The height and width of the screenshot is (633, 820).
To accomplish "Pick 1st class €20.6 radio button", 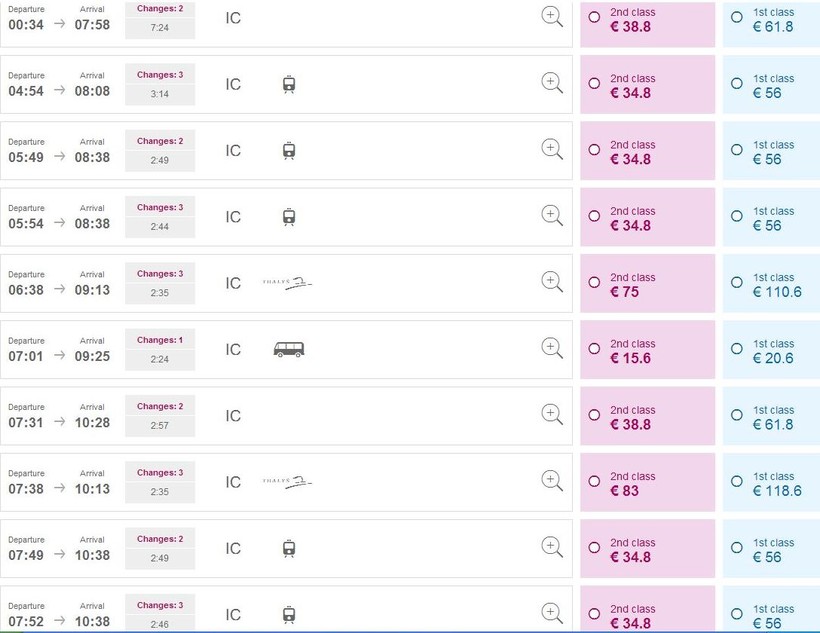I will tap(737, 349).
